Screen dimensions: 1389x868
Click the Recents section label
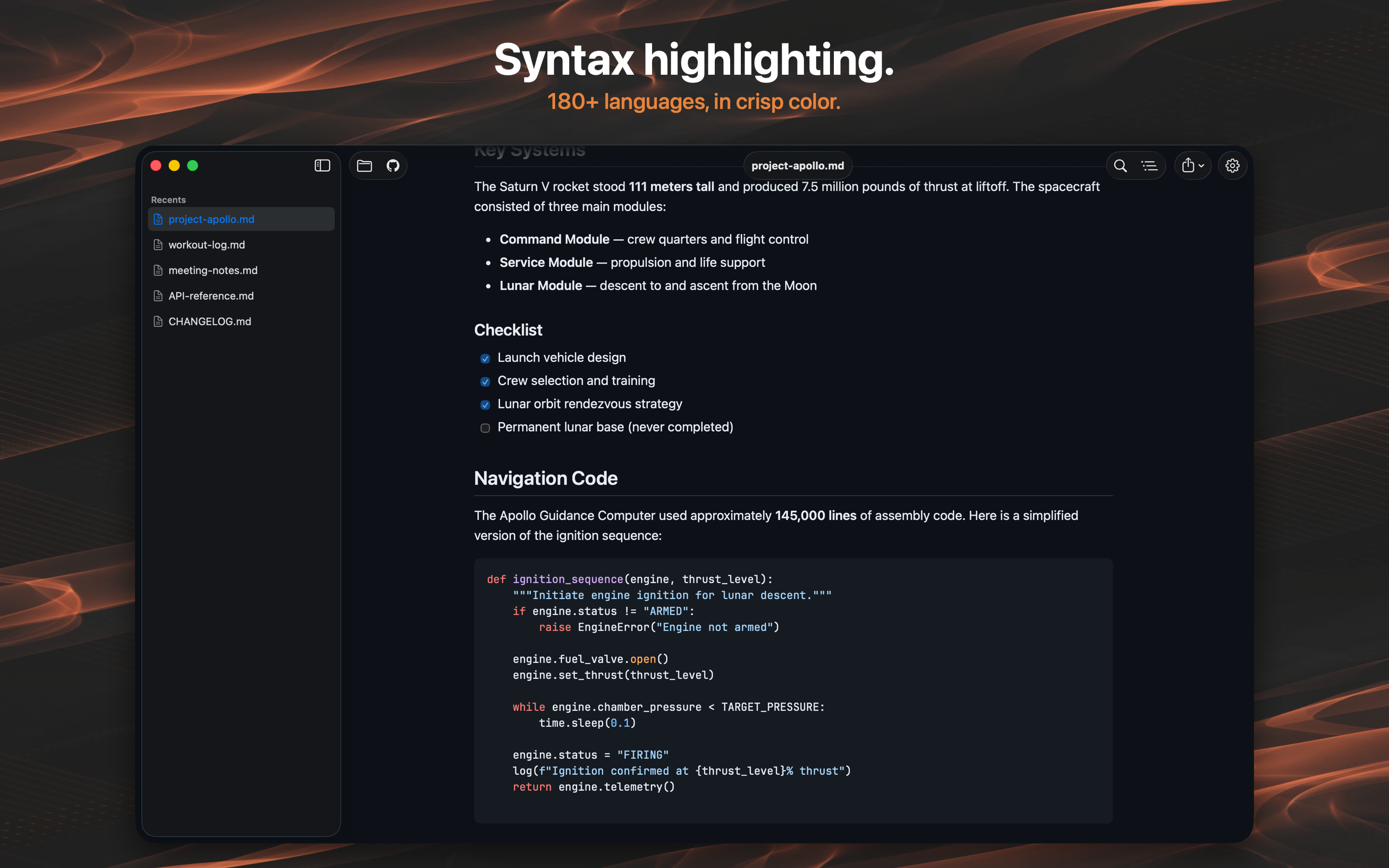168,200
